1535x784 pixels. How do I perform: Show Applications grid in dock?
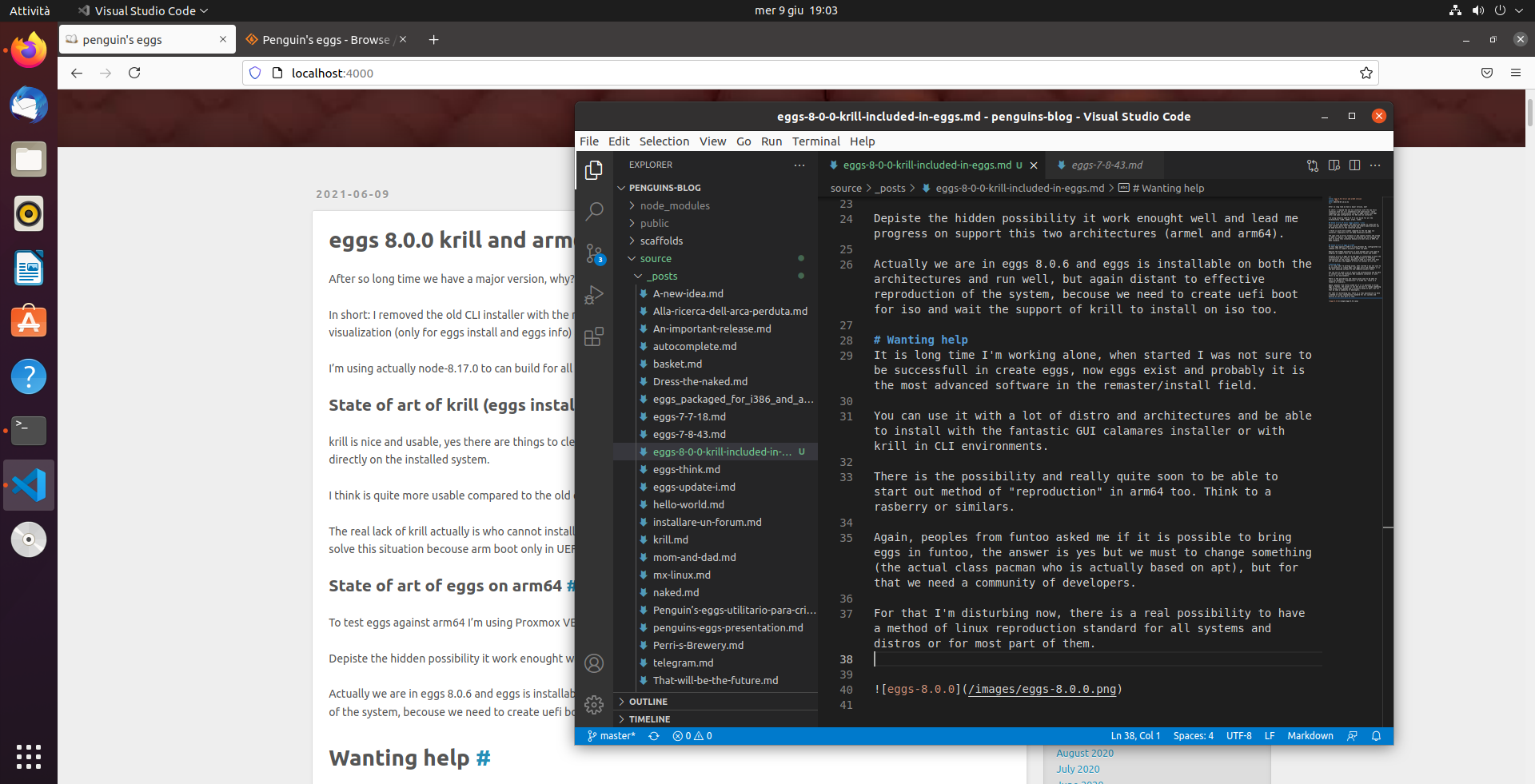click(29, 757)
